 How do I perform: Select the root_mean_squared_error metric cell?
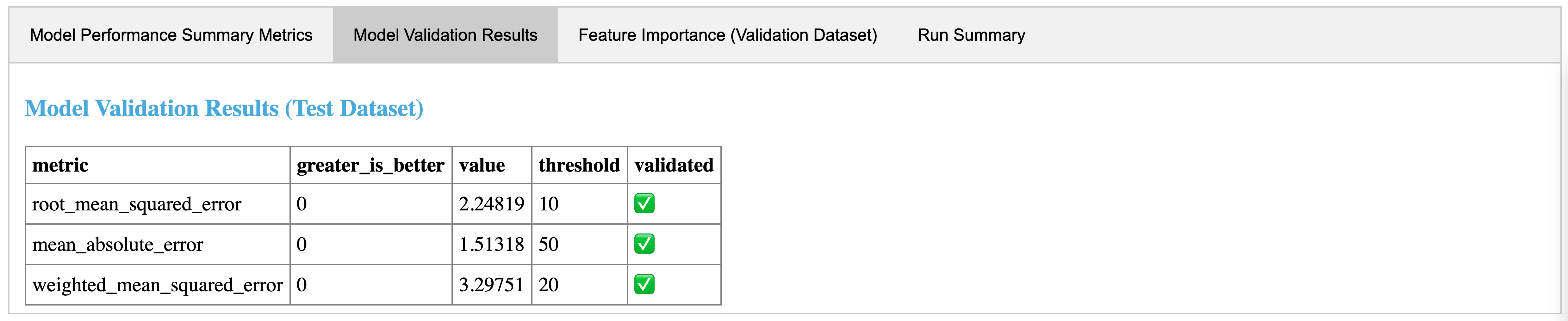coord(136,204)
